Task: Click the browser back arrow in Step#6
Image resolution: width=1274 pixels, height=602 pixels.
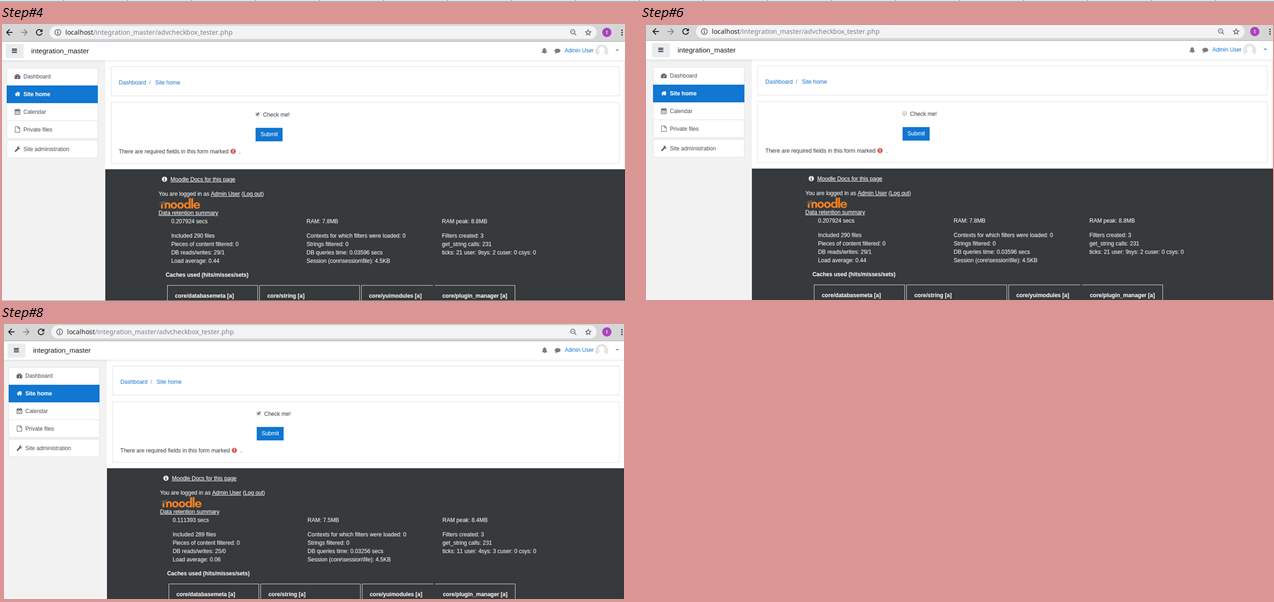Action: point(656,32)
